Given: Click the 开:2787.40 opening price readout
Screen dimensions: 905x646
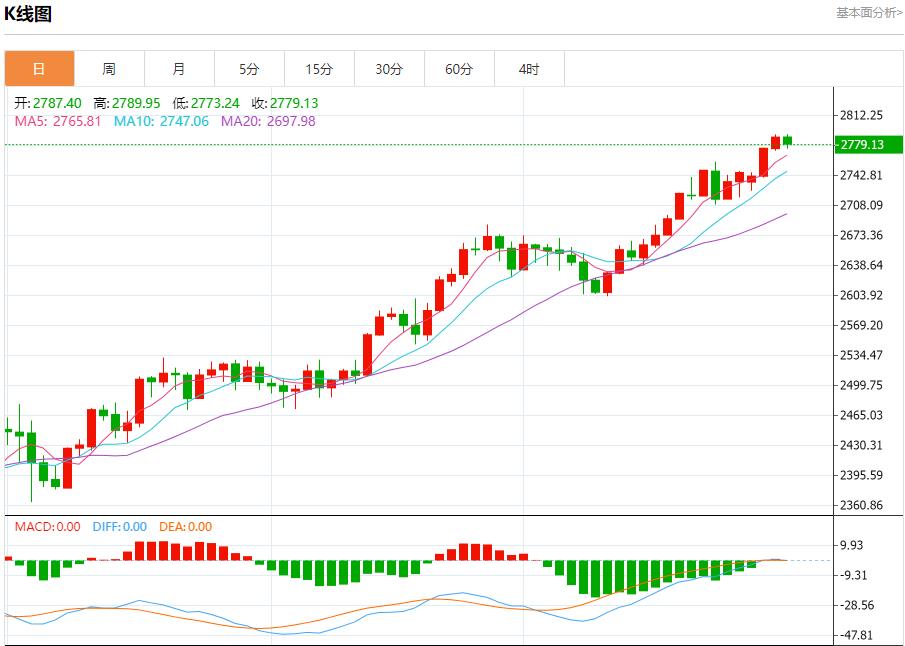Looking at the screenshot, I should [48, 103].
